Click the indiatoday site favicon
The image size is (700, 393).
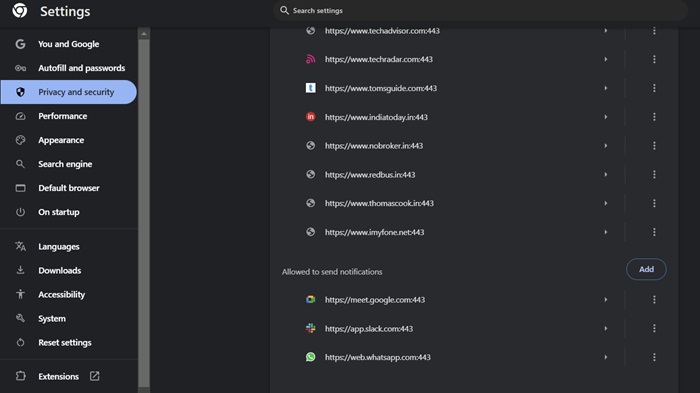(310, 117)
